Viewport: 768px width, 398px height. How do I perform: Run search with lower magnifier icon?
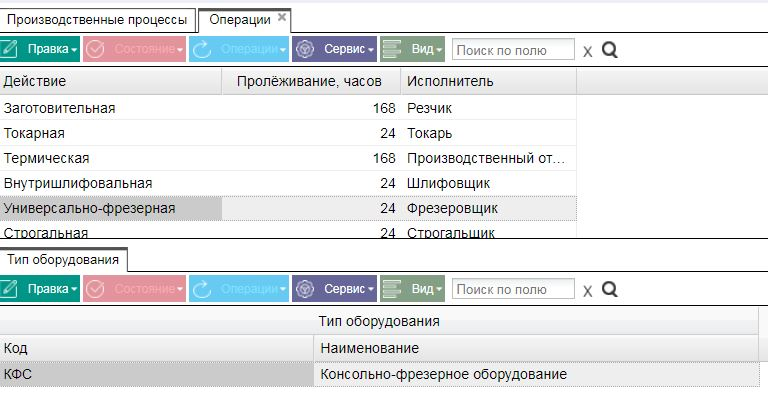click(610, 289)
